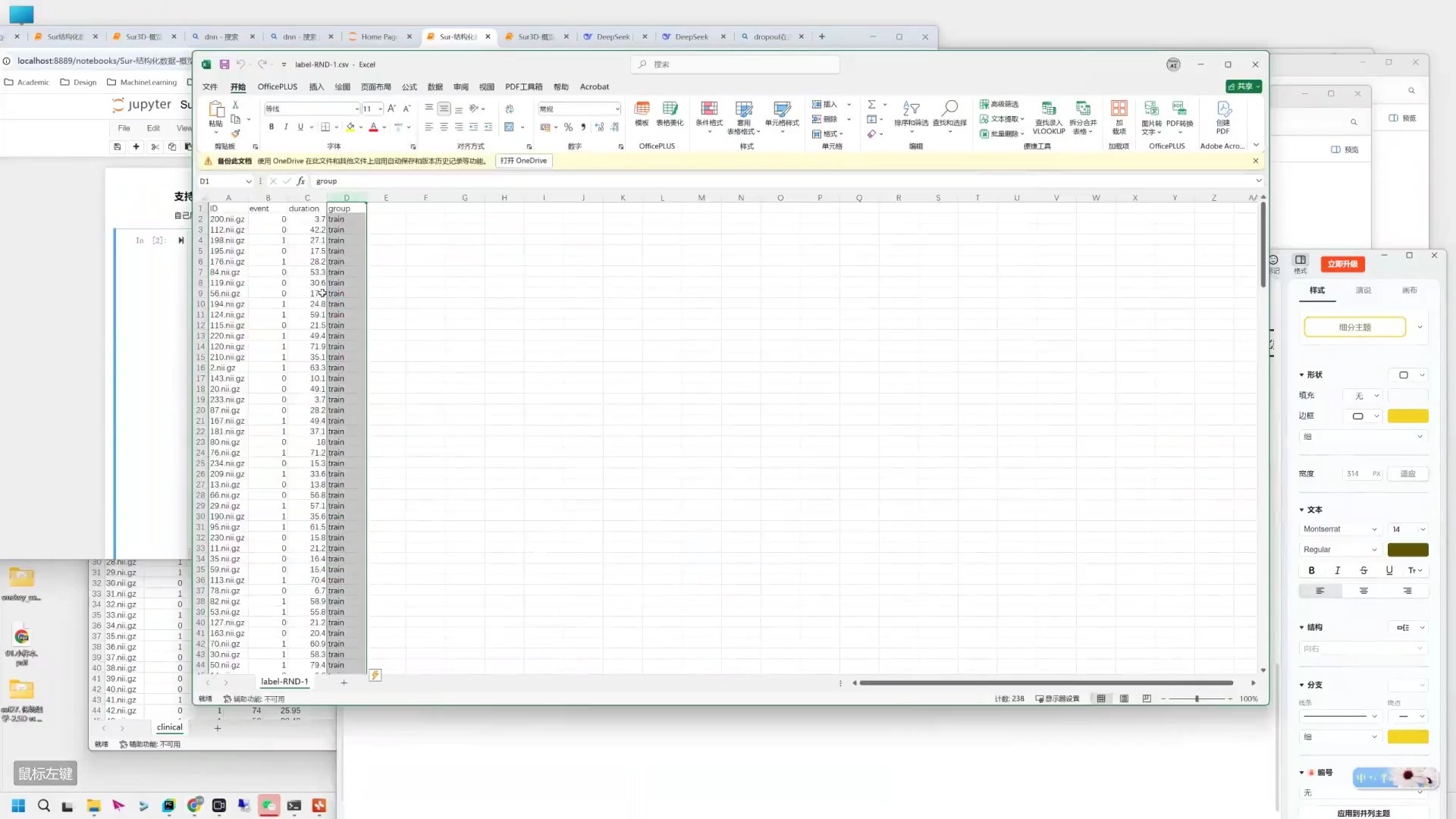Apply the percent style icon

tap(568, 127)
